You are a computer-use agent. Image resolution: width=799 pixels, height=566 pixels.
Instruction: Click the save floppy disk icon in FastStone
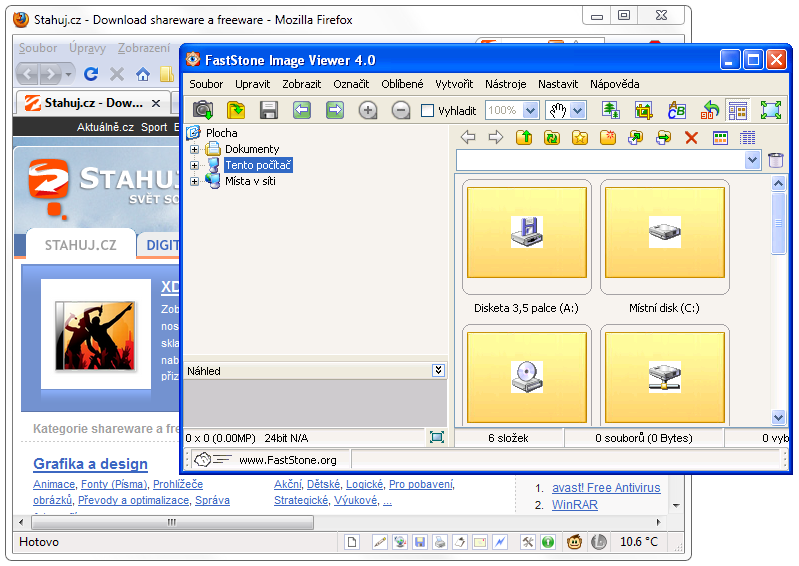click(269, 110)
